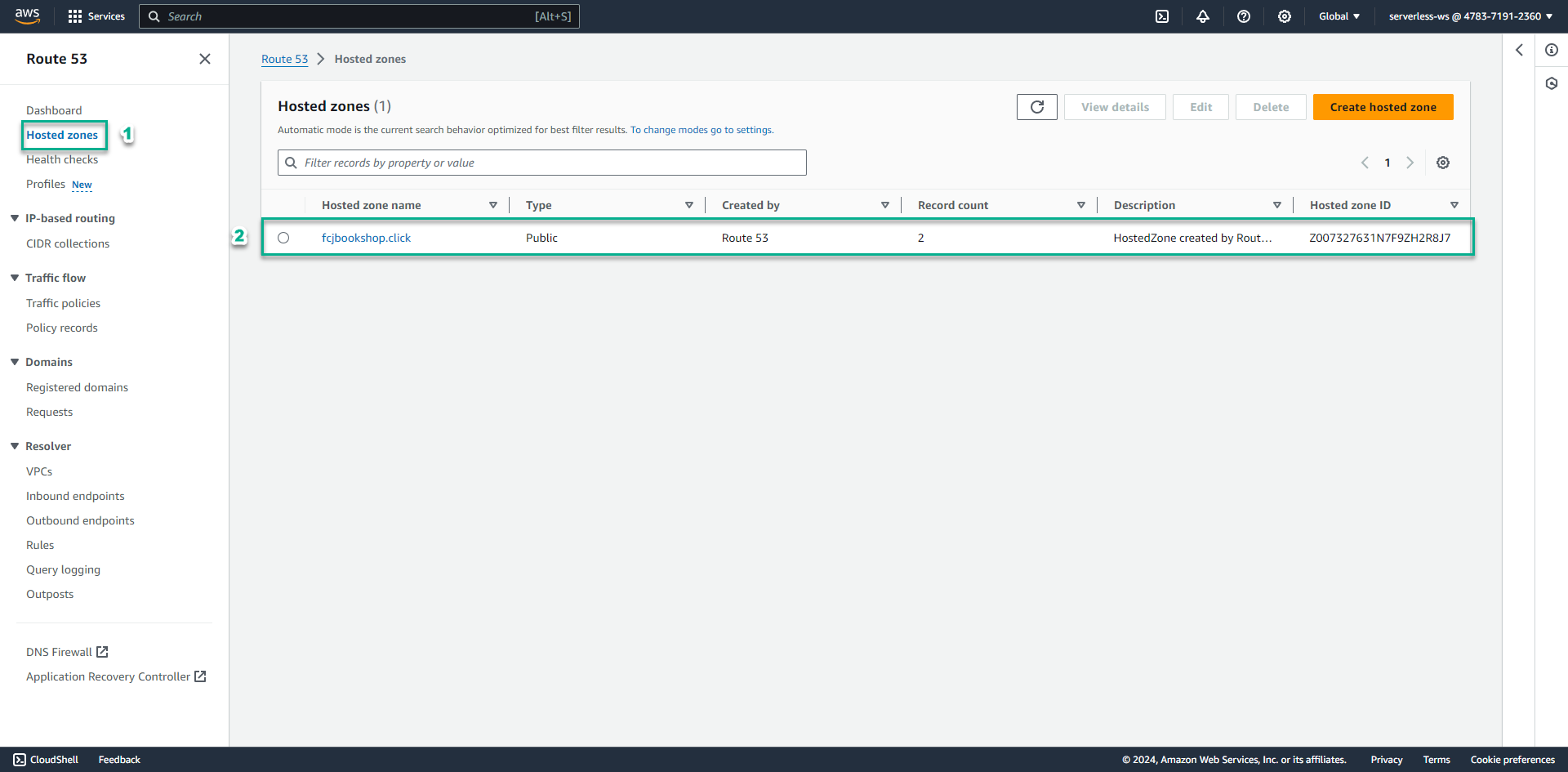Screen dimensions: 1568x772
Task: Click the Delete button
Action: tap(1271, 107)
